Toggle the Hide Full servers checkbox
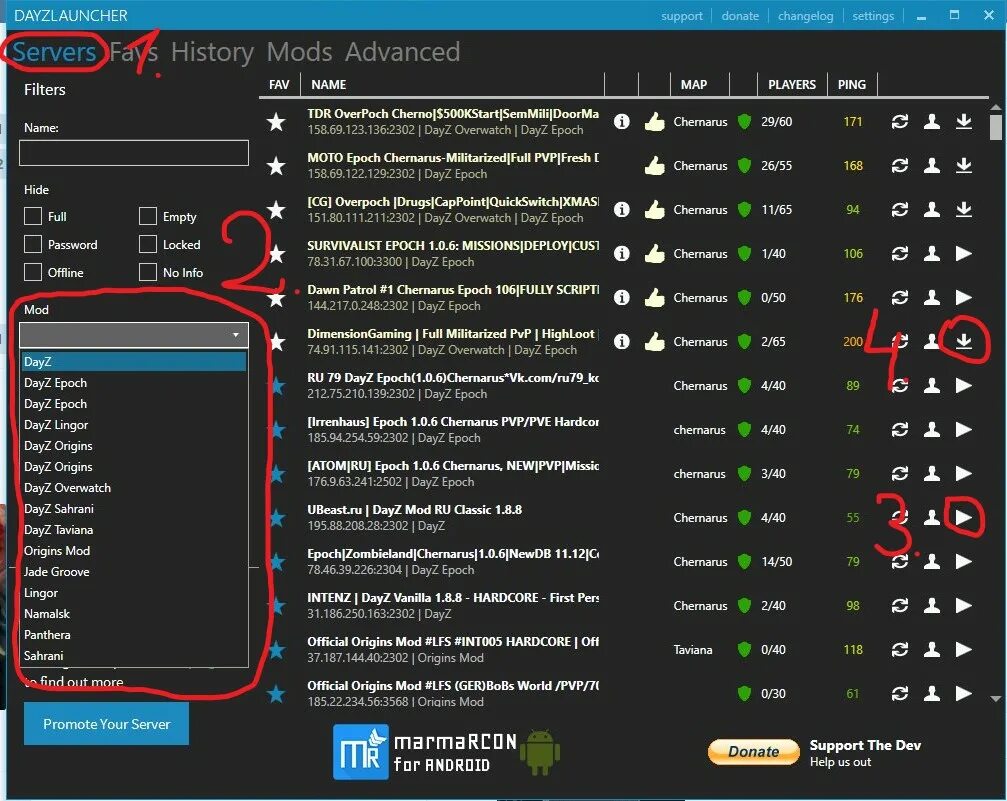The height and width of the screenshot is (801, 1007). [33, 216]
